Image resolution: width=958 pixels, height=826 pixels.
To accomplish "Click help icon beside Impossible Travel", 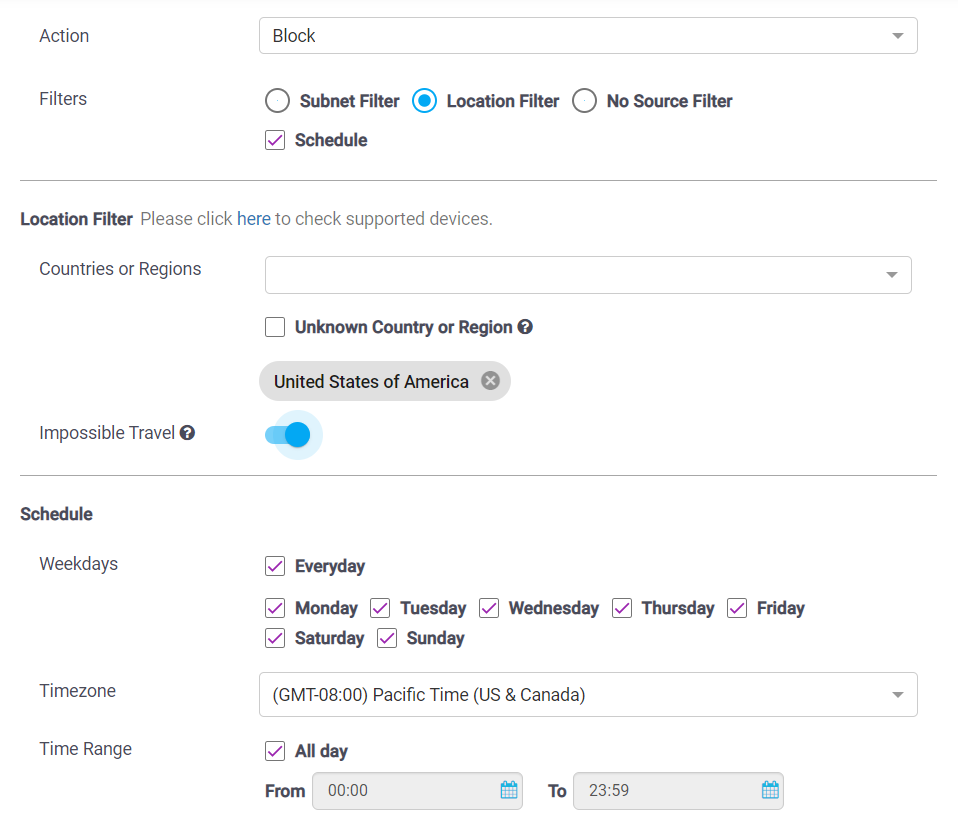I will pos(186,432).
